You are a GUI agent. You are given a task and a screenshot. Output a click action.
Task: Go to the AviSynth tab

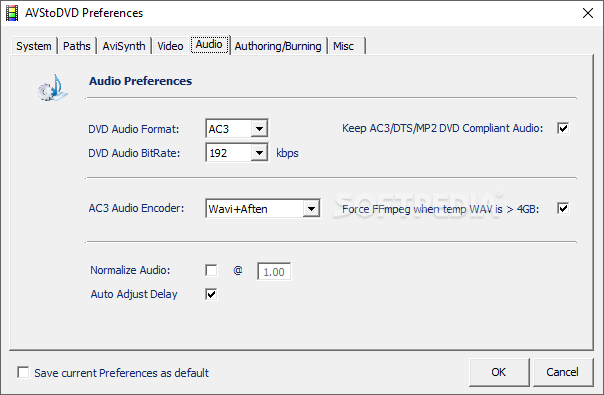(x=124, y=46)
